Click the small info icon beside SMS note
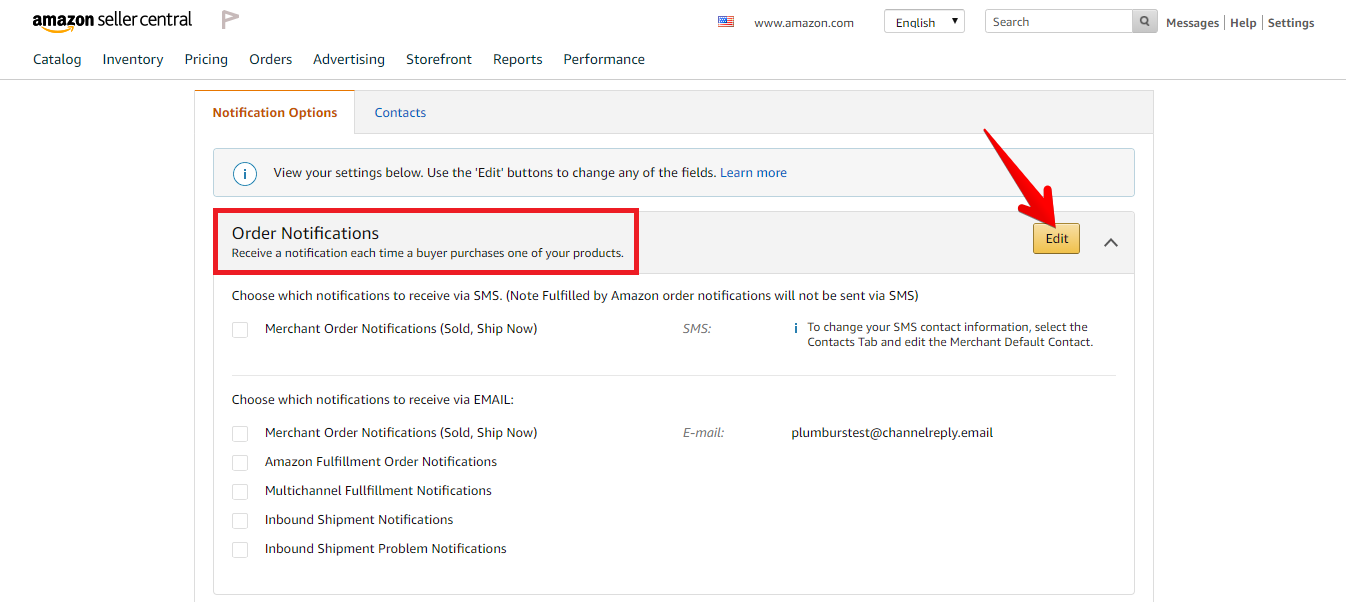This screenshot has width=1346, height=602. click(795, 327)
